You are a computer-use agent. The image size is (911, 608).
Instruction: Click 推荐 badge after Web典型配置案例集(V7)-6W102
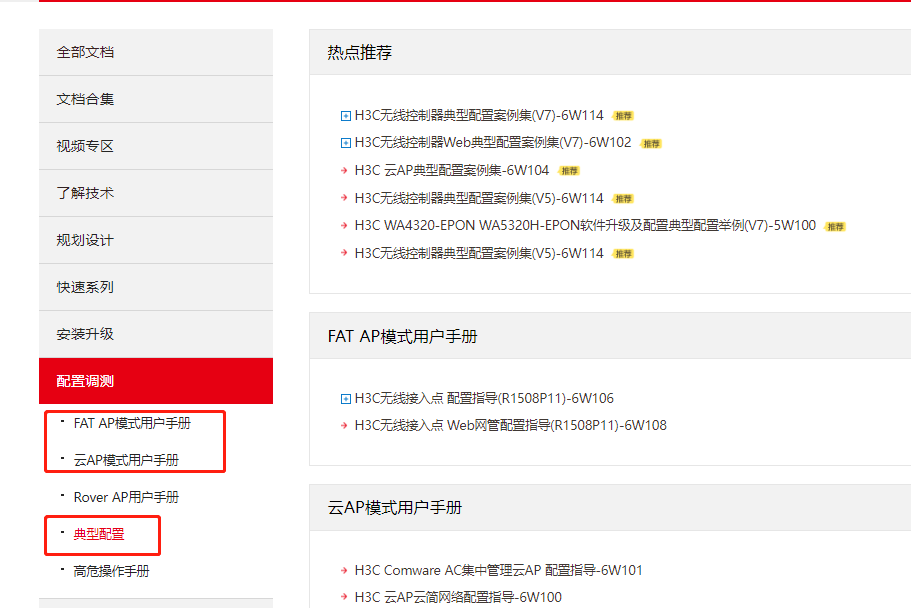(x=651, y=143)
